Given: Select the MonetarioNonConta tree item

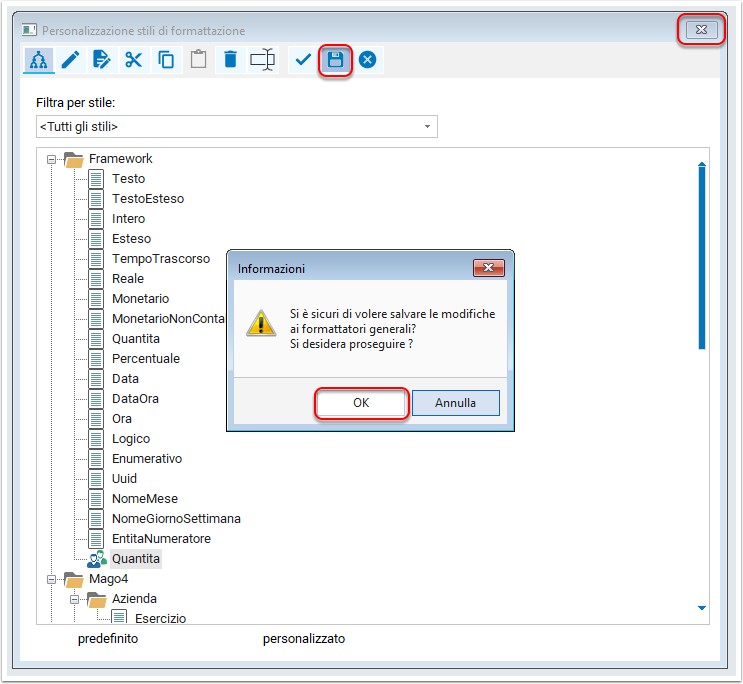Looking at the screenshot, I should point(168,319).
